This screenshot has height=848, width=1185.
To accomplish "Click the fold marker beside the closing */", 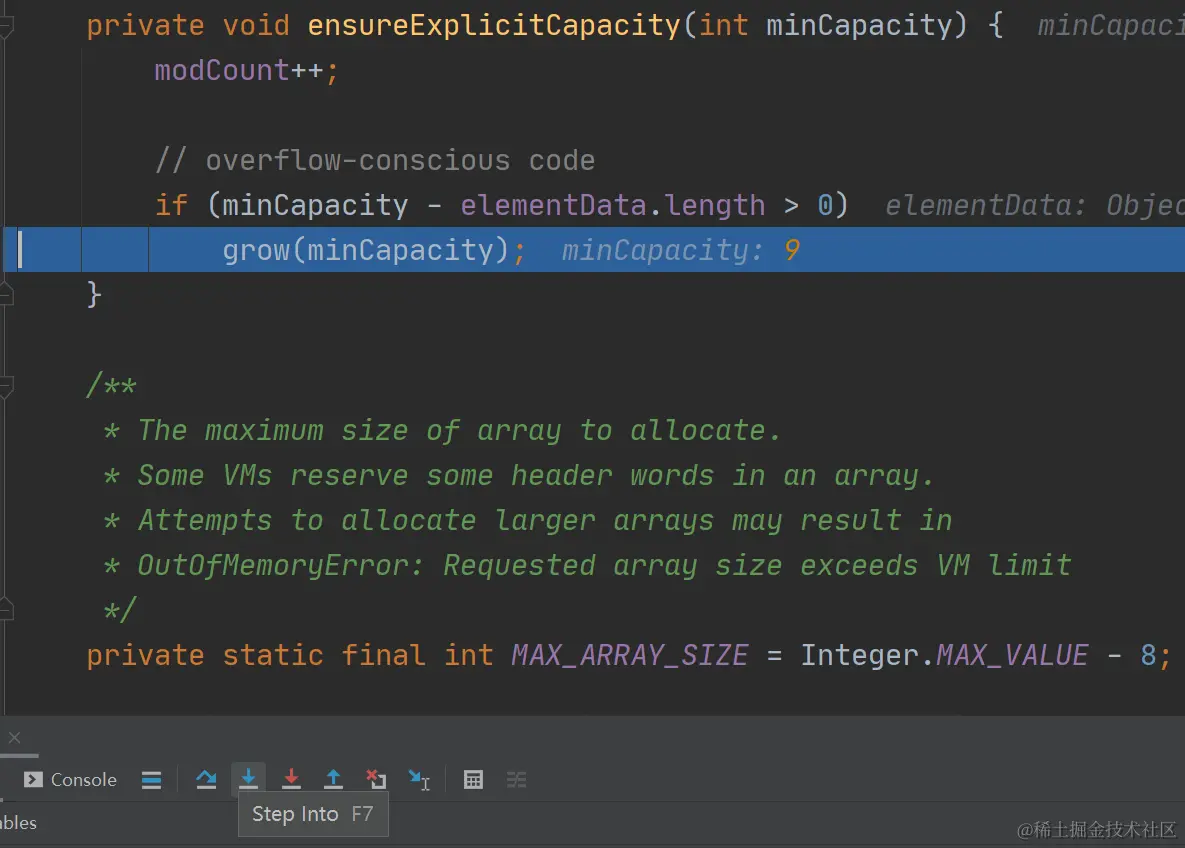I will click(6, 609).
